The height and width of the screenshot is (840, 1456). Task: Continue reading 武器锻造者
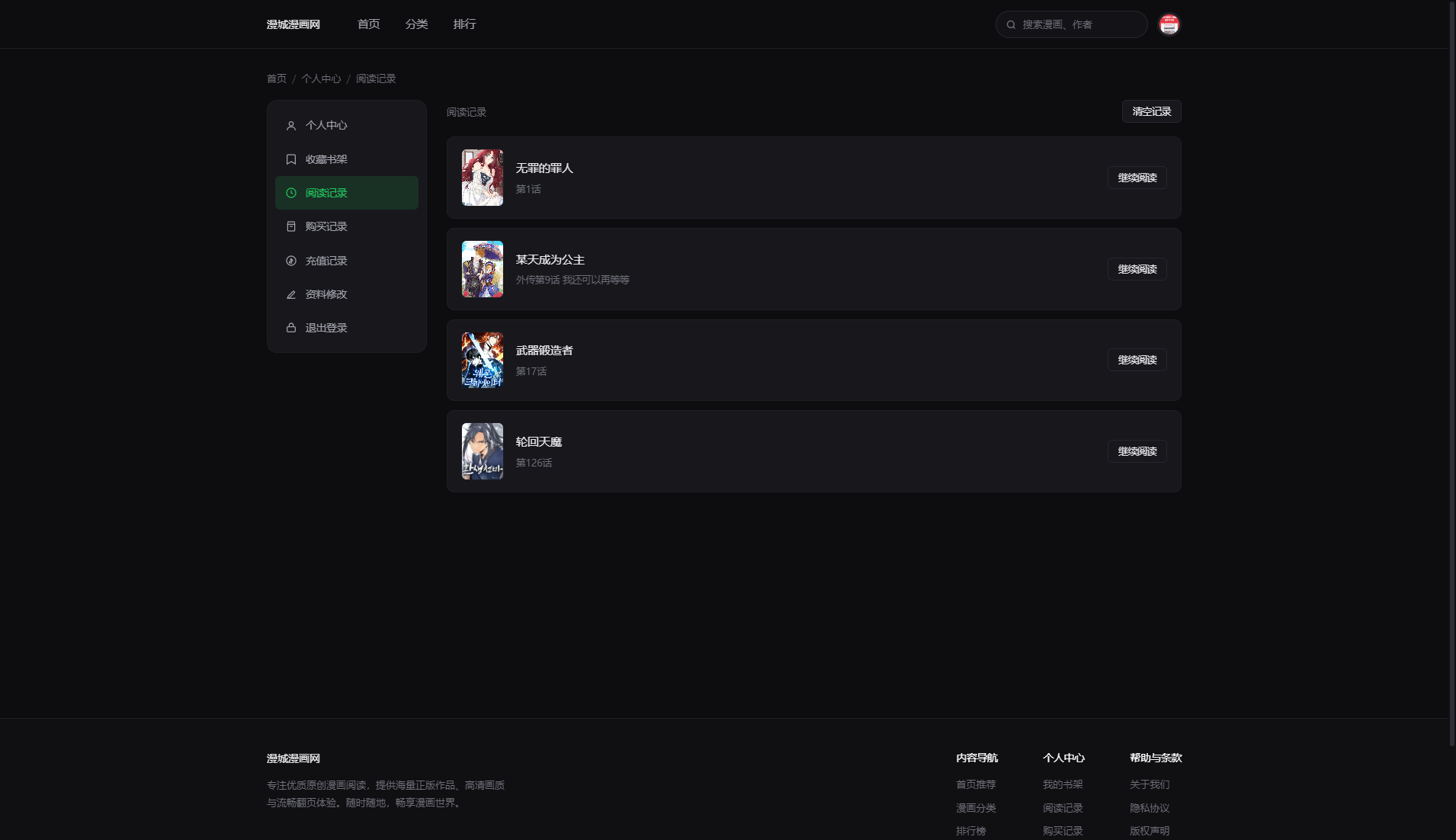click(x=1137, y=360)
